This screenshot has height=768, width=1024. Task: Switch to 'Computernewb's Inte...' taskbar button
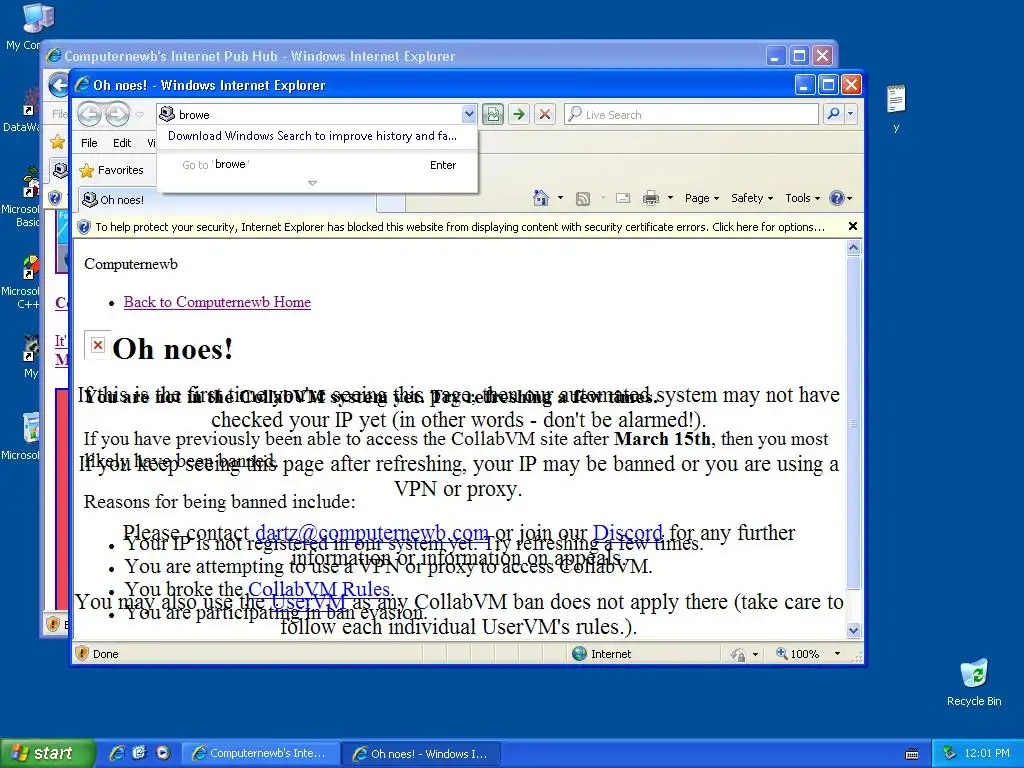click(260, 754)
